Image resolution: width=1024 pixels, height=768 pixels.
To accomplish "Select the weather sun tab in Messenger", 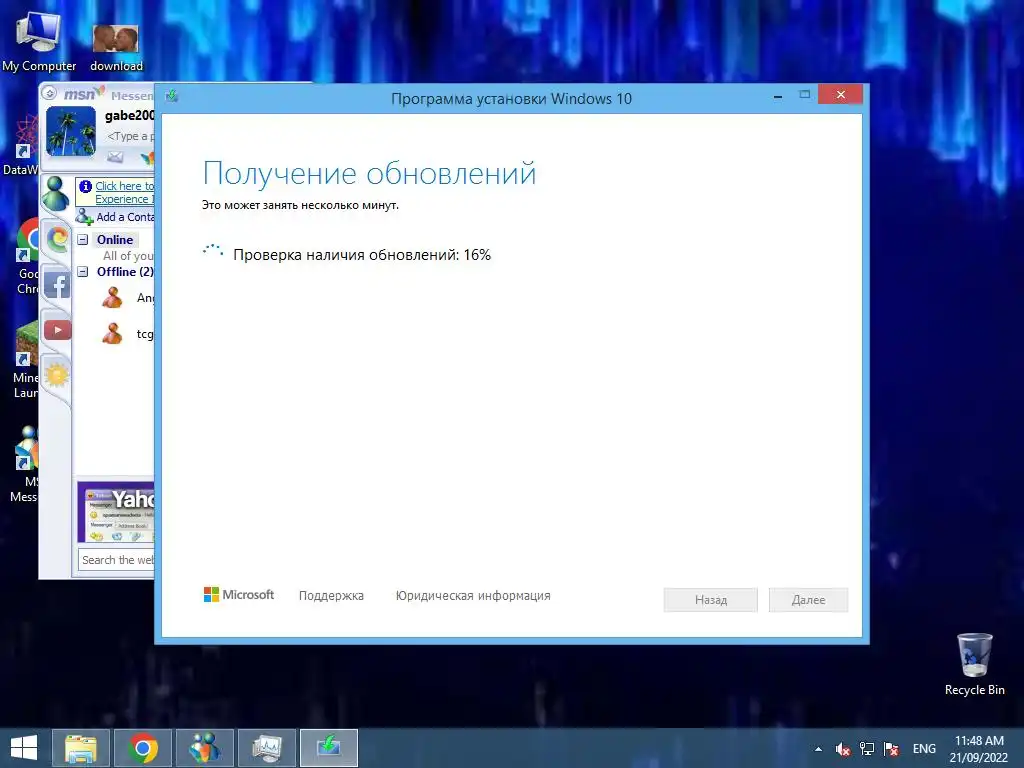I will click(57, 375).
